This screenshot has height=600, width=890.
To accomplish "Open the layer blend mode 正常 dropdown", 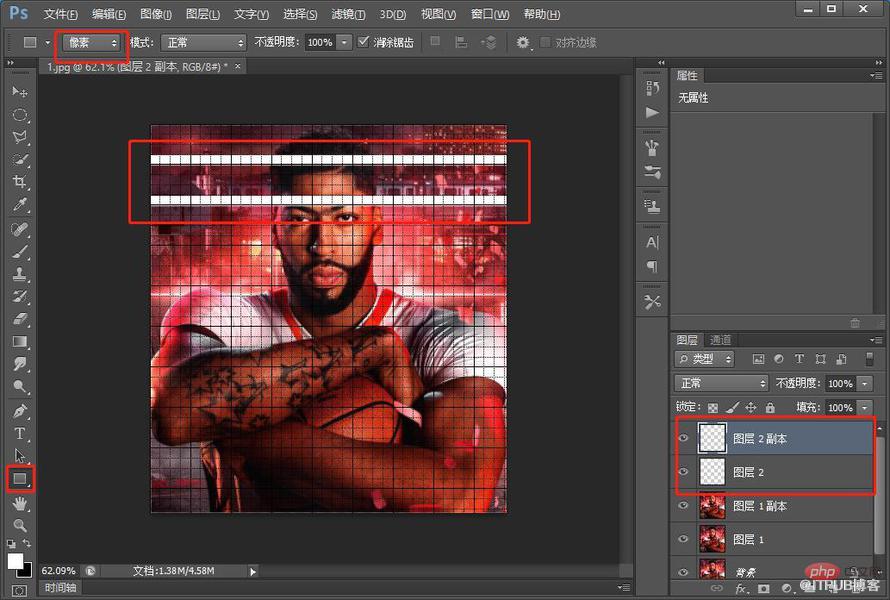I will (x=721, y=384).
